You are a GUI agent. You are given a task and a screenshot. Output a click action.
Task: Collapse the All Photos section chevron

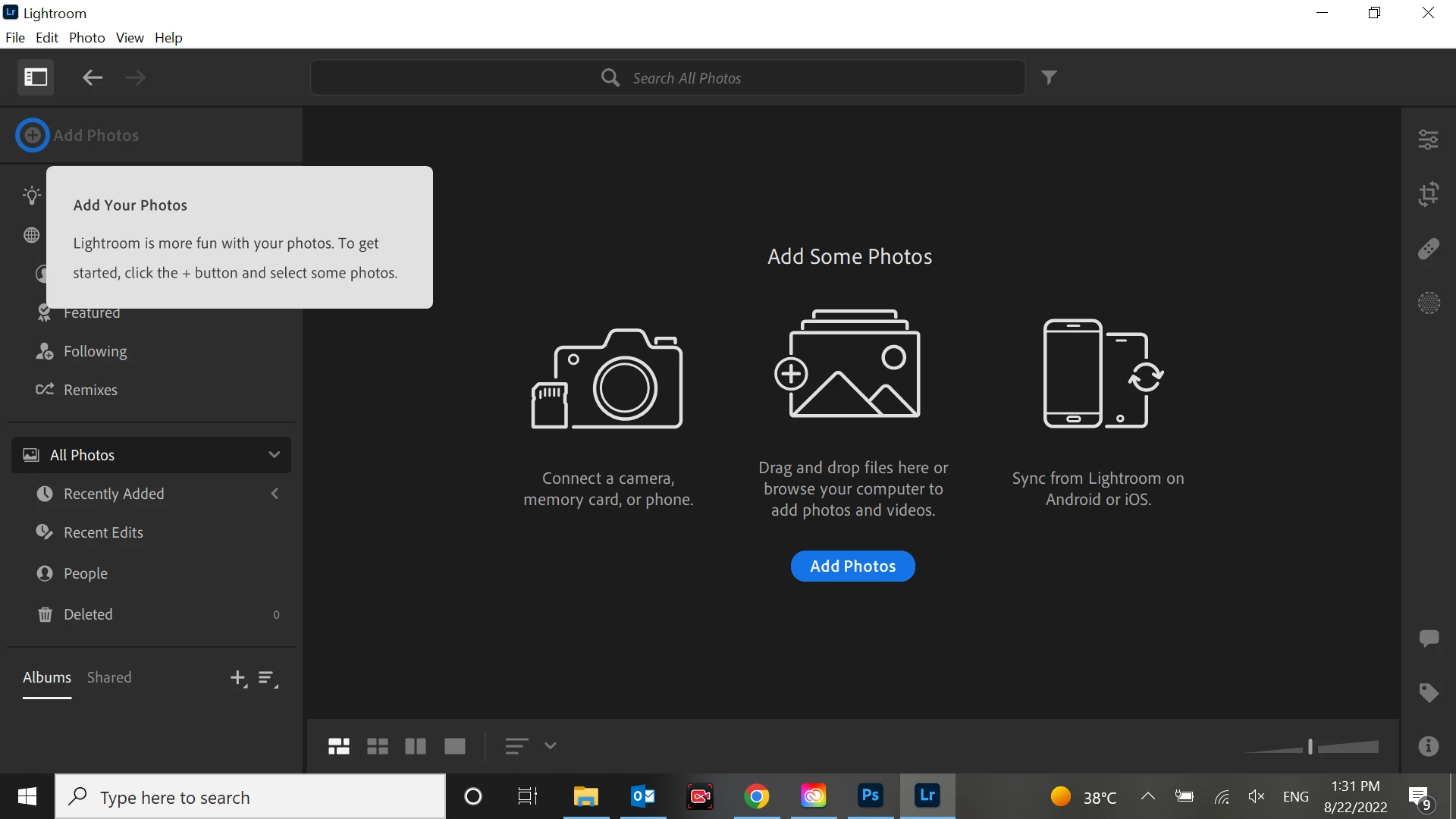[x=274, y=455]
